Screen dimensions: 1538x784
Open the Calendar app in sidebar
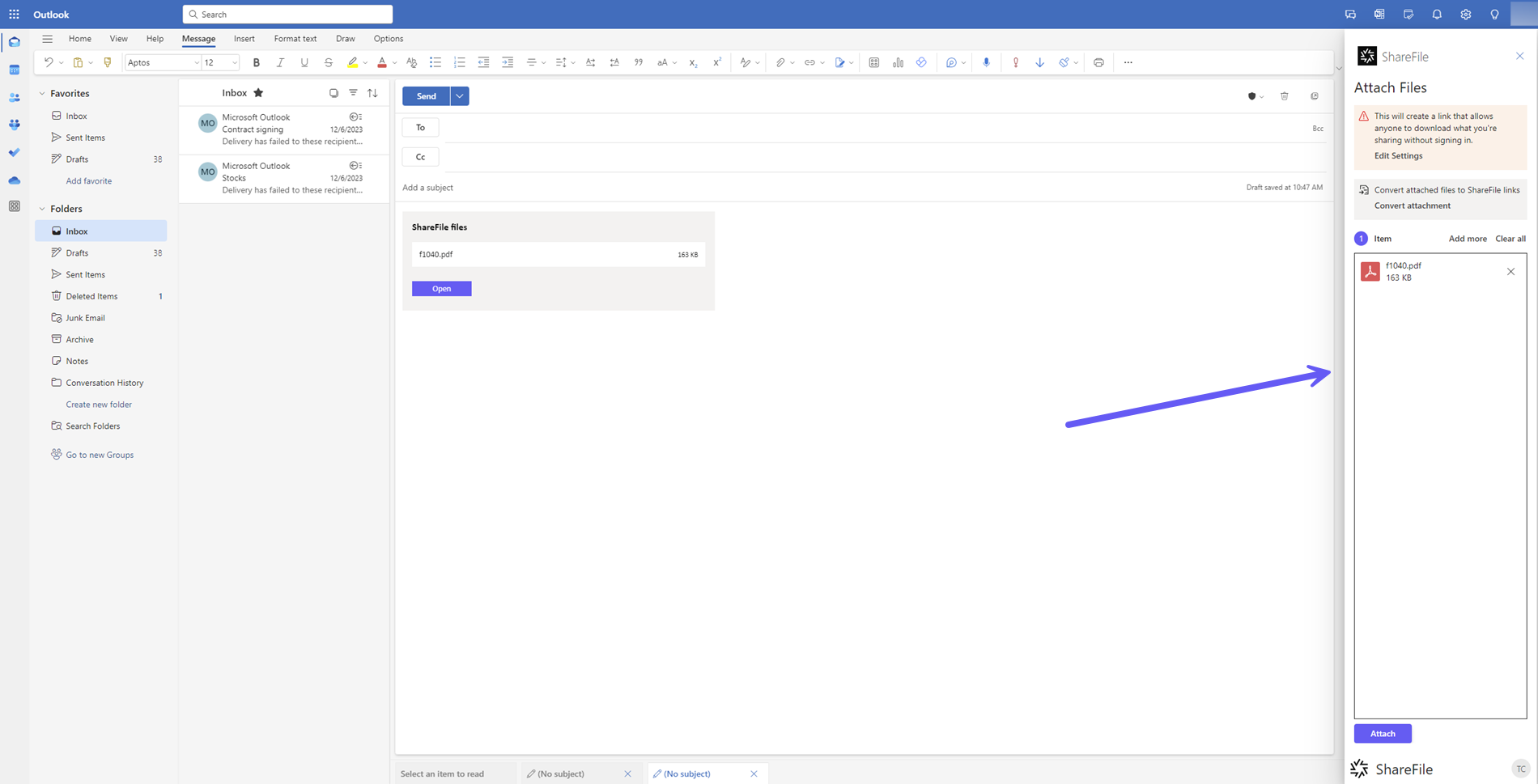[15, 70]
